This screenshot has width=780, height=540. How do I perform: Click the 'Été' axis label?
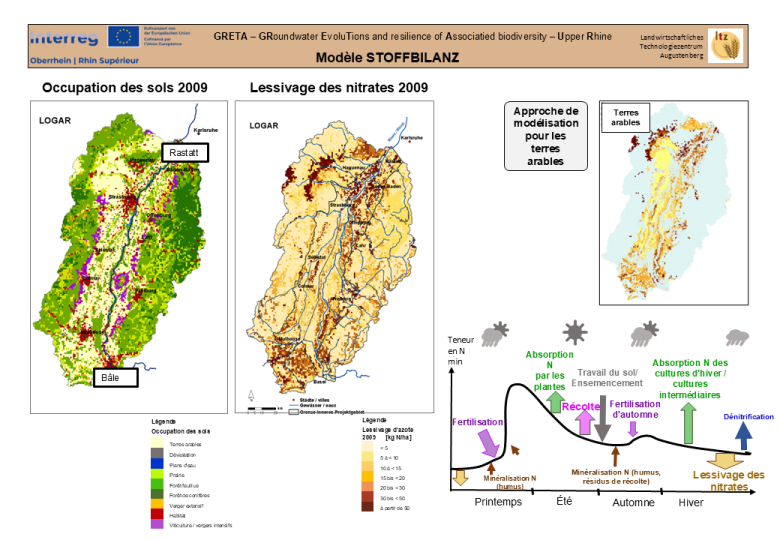(x=564, y=501)
